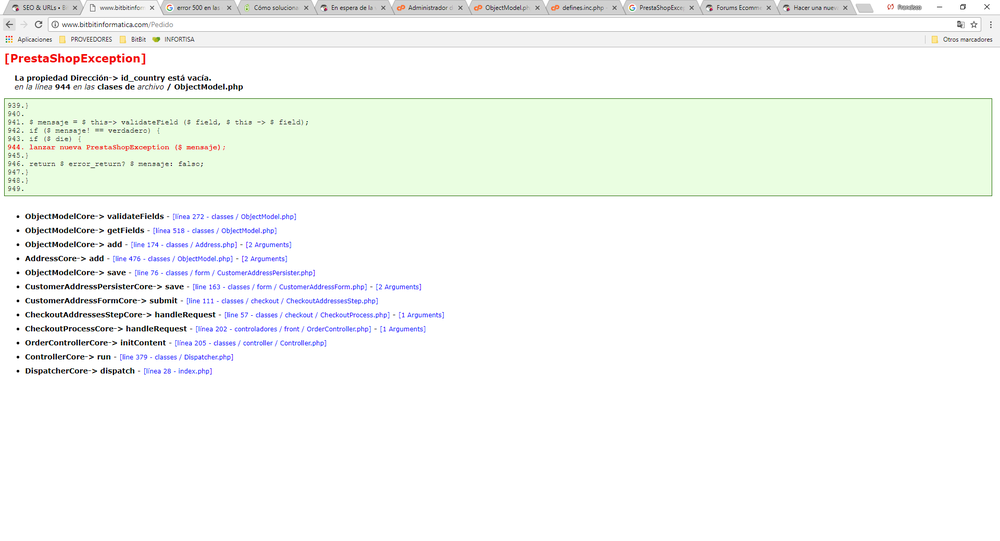
Task: Click the id_country está vacía error message
Action: 113,78
